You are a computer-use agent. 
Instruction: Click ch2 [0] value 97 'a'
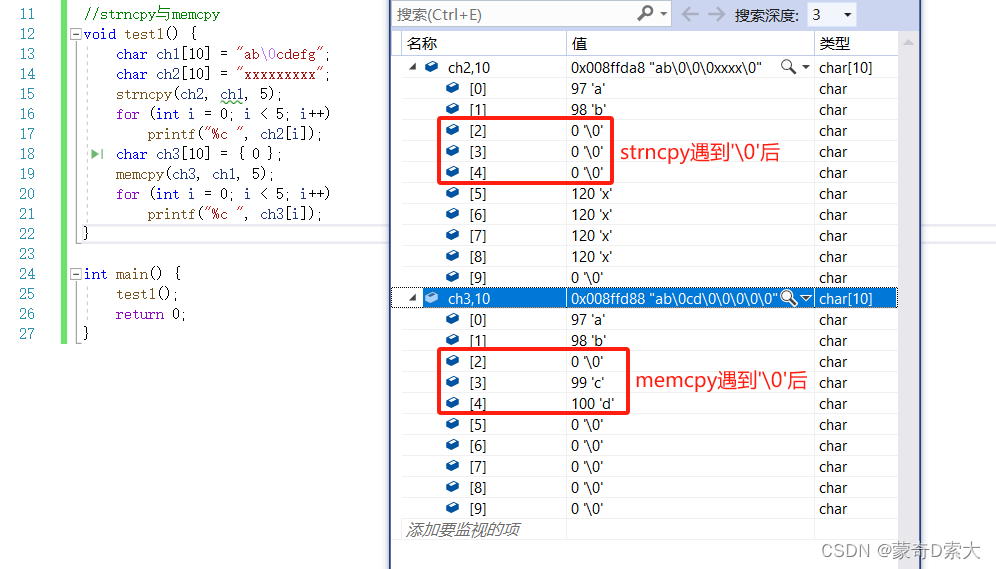click(588, 89)
